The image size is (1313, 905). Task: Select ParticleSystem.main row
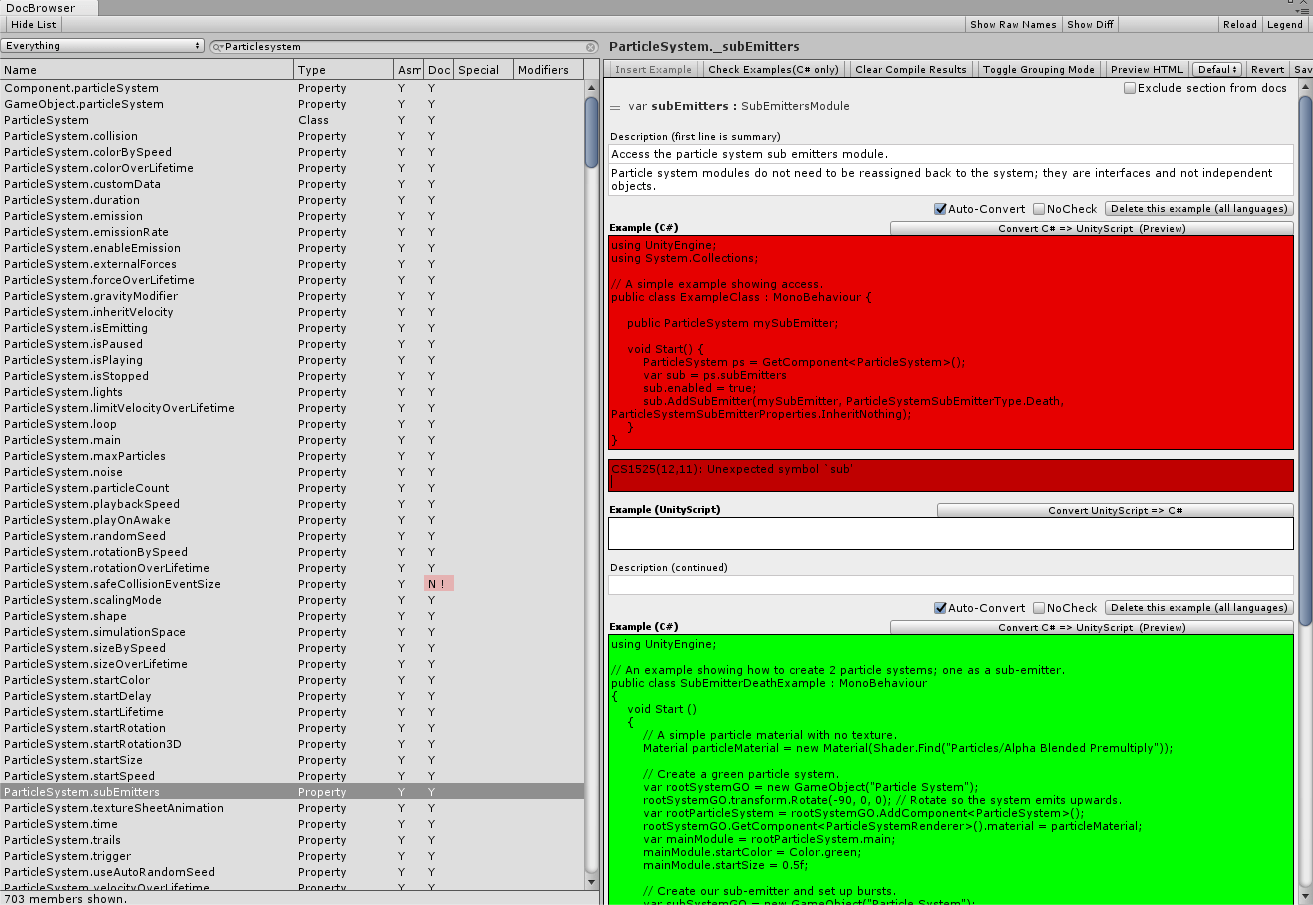point(292,440)
